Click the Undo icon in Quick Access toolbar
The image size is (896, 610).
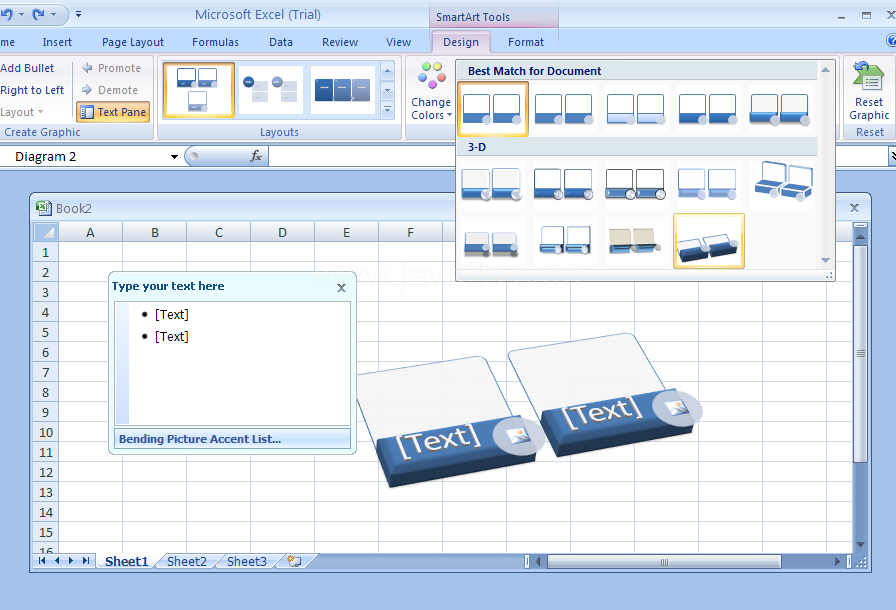point(7,14)
